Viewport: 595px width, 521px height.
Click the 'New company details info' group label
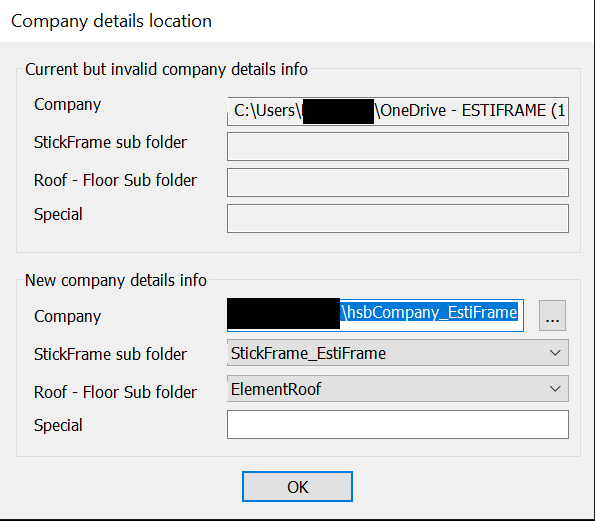coord(116,280)
